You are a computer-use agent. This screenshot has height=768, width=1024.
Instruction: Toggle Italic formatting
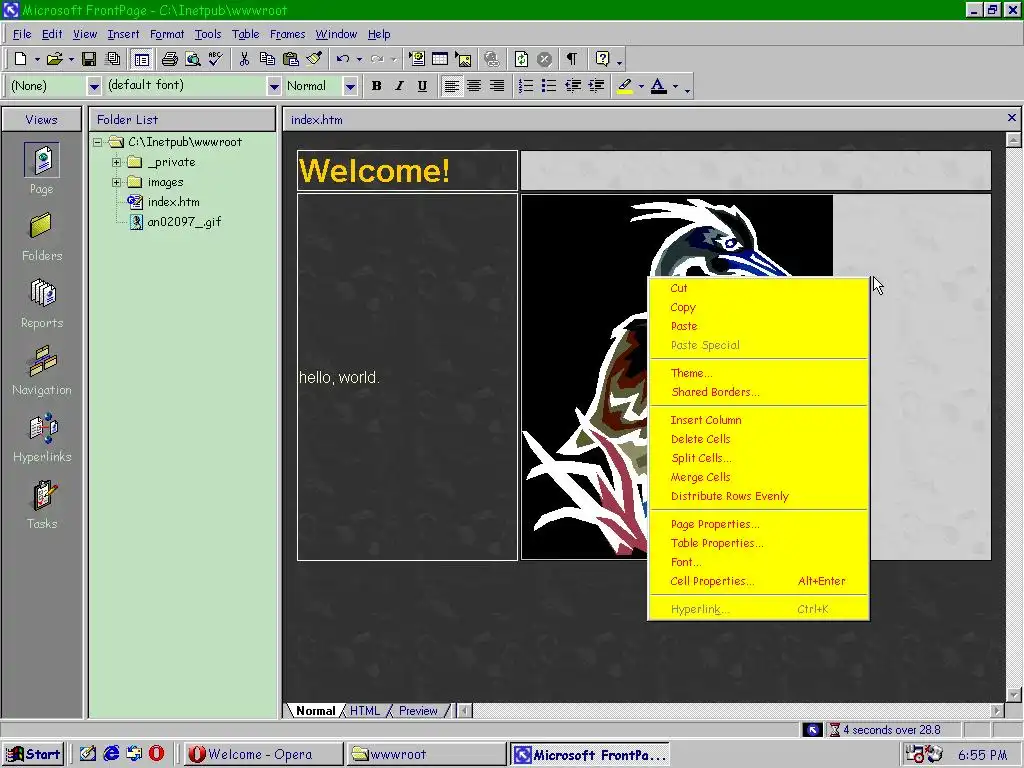coord(399,86)
